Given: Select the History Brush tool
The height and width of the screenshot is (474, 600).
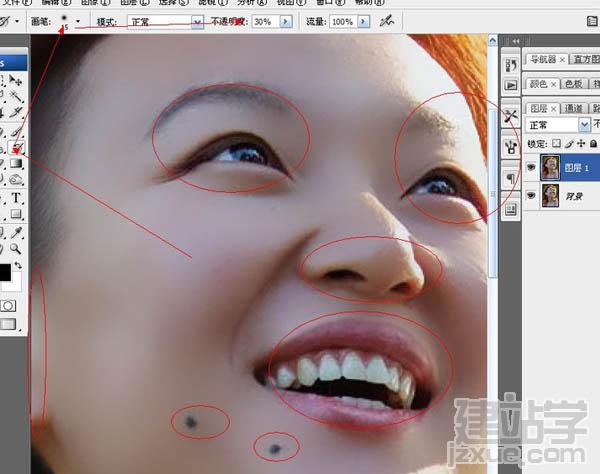Looking at the screenshot, I should coord(17,148).
